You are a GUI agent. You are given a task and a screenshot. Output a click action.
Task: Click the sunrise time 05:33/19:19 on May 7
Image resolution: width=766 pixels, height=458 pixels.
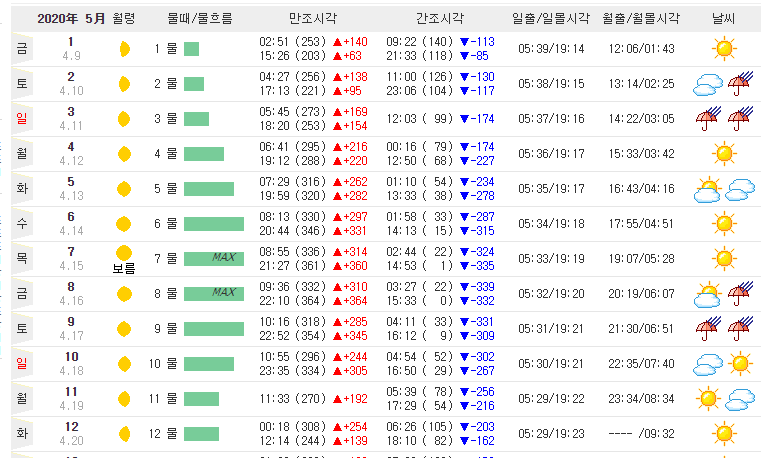pyautogui.click(x=552, y=259)
